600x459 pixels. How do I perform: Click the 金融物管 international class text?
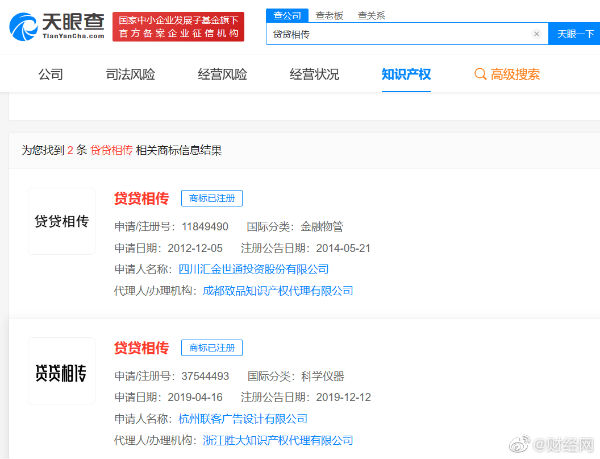[x=322, y=226]
